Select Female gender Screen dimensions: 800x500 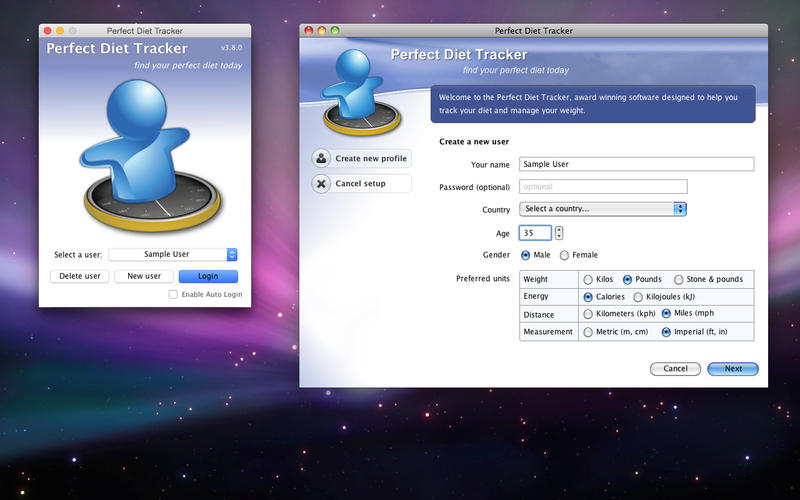(x=564, y=255)
